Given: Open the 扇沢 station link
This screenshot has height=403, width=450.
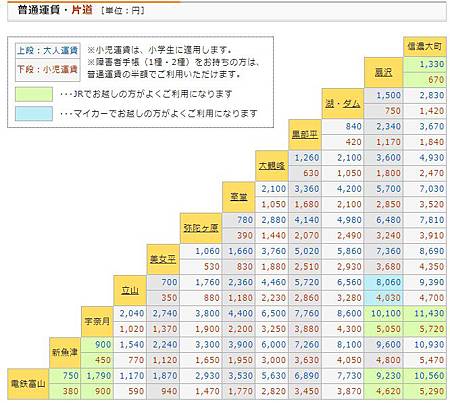Looking at the screenshot, I should click(x=383, y=72).
